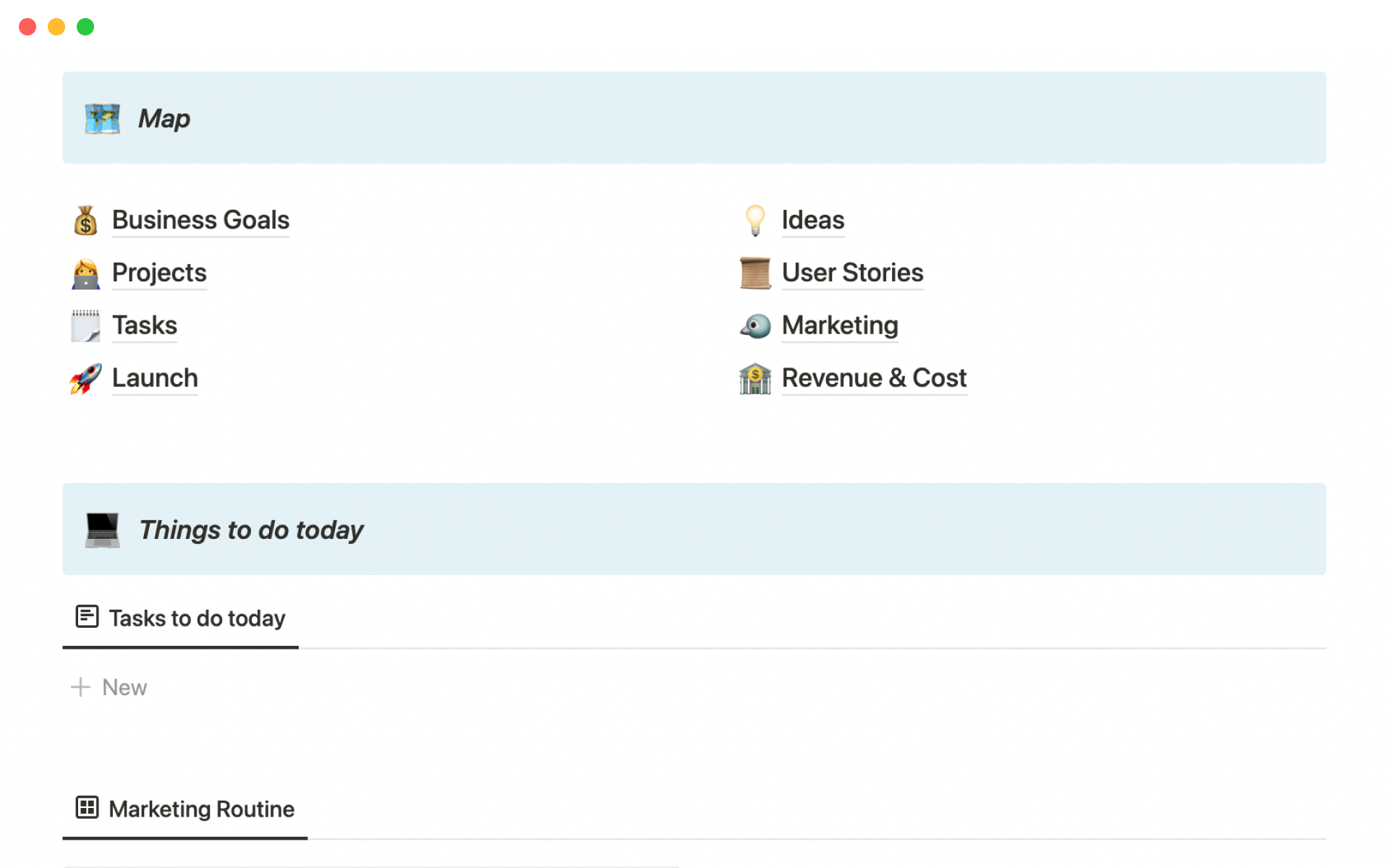Click the notepad icon beside Tasks
The width and height of the screenshot is (1389, 868).
[85, 326]
